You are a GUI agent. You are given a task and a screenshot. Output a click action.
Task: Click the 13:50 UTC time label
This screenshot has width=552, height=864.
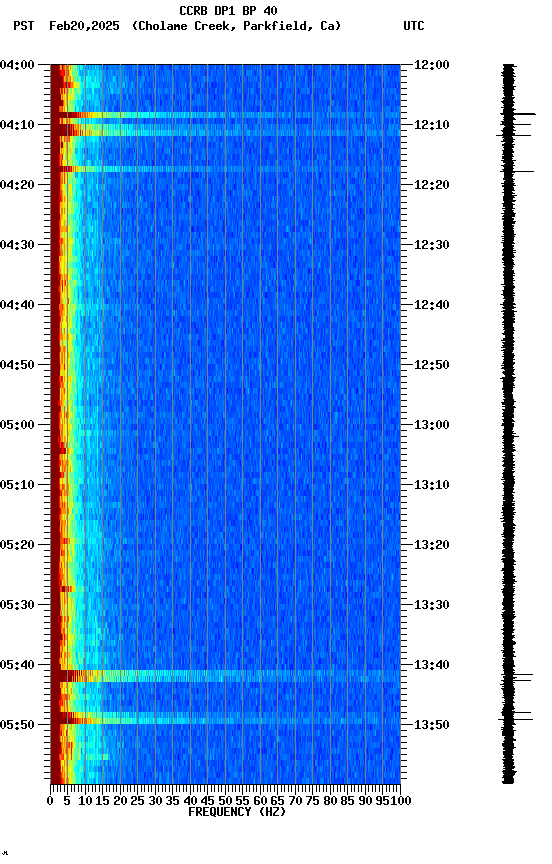pyautogui.click(x=432, y=725)
